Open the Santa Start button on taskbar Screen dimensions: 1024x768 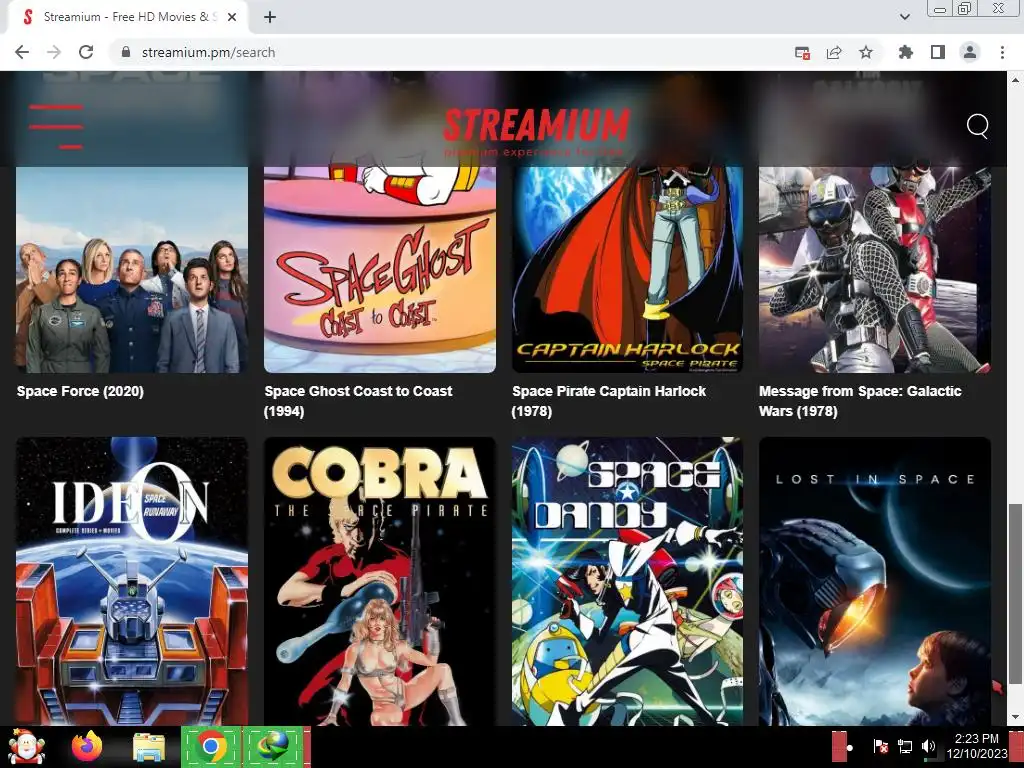[26, 746]
